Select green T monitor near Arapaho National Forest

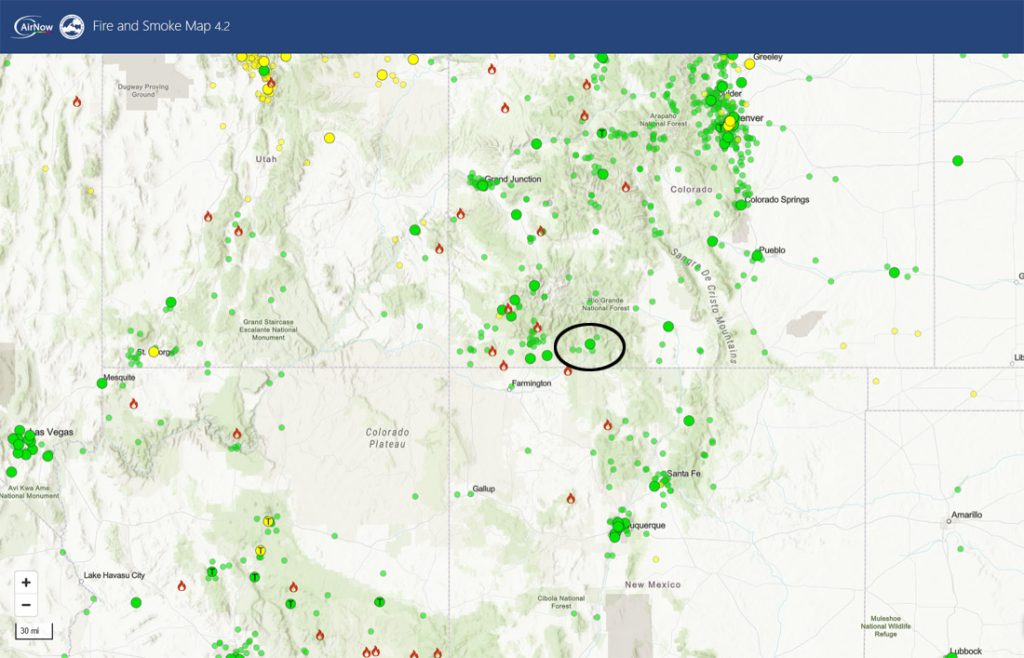pos(602,133)
